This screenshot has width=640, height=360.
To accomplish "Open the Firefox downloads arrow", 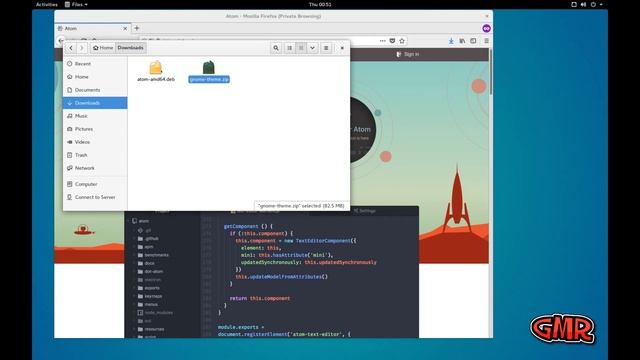I will tap(451, 41).
